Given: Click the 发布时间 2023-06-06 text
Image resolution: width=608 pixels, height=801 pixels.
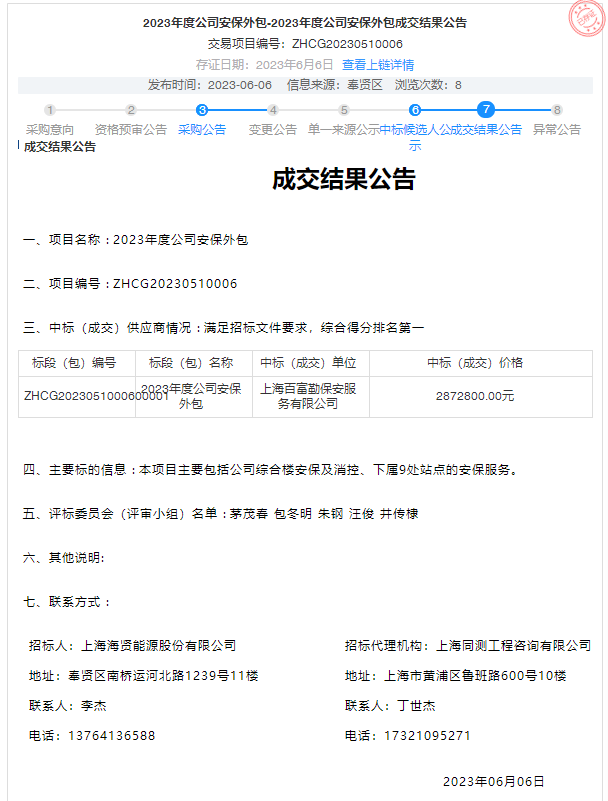Looking at the screenshot, I should pyautogui.click(x=209, y=85).
